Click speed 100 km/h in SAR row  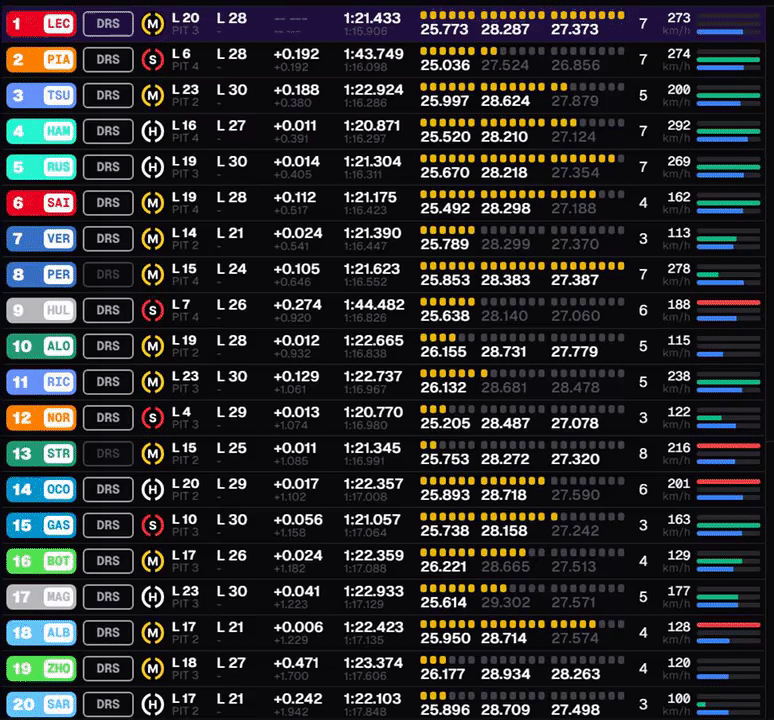coord(679,699)
